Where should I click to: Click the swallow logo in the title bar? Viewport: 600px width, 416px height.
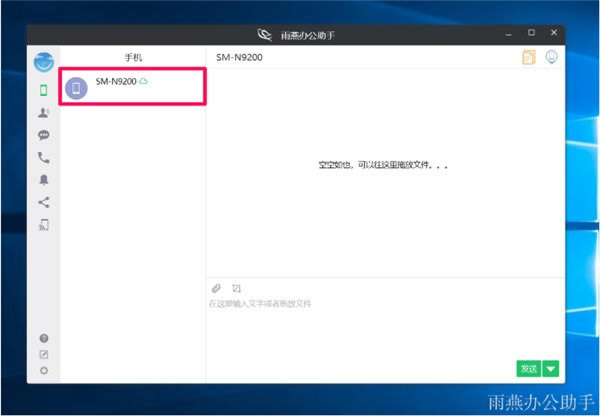pyautogui.click(x=264, y=35)
